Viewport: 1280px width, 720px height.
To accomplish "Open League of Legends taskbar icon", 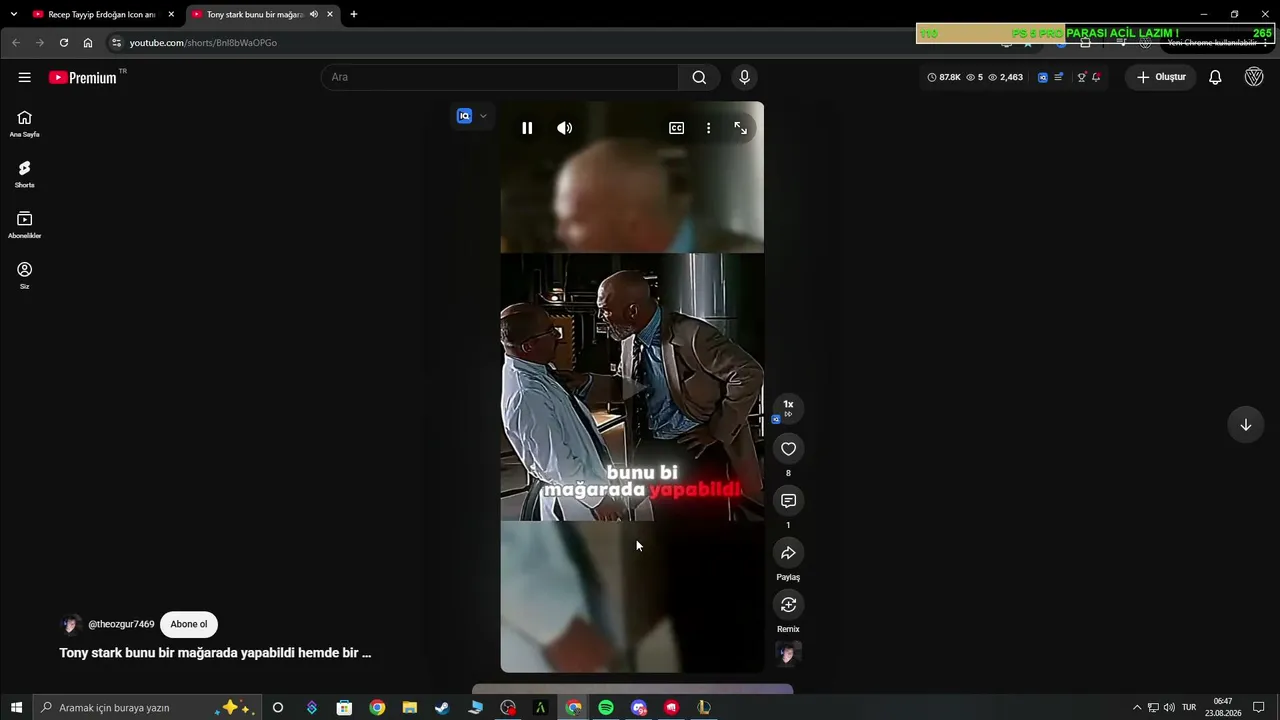I will pos(704,708).
